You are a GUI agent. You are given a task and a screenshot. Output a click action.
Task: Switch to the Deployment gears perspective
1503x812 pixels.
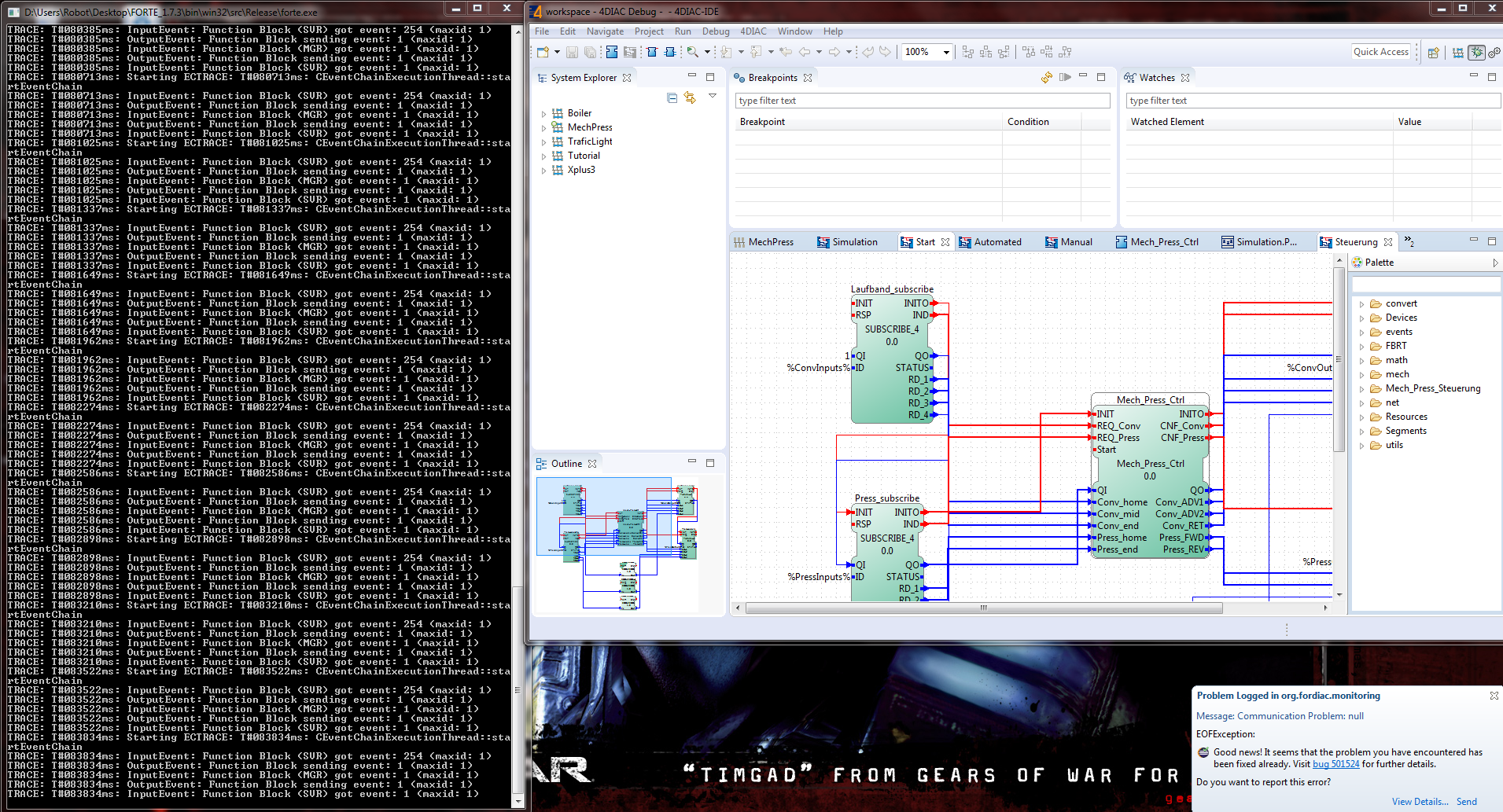point(1494,53)
